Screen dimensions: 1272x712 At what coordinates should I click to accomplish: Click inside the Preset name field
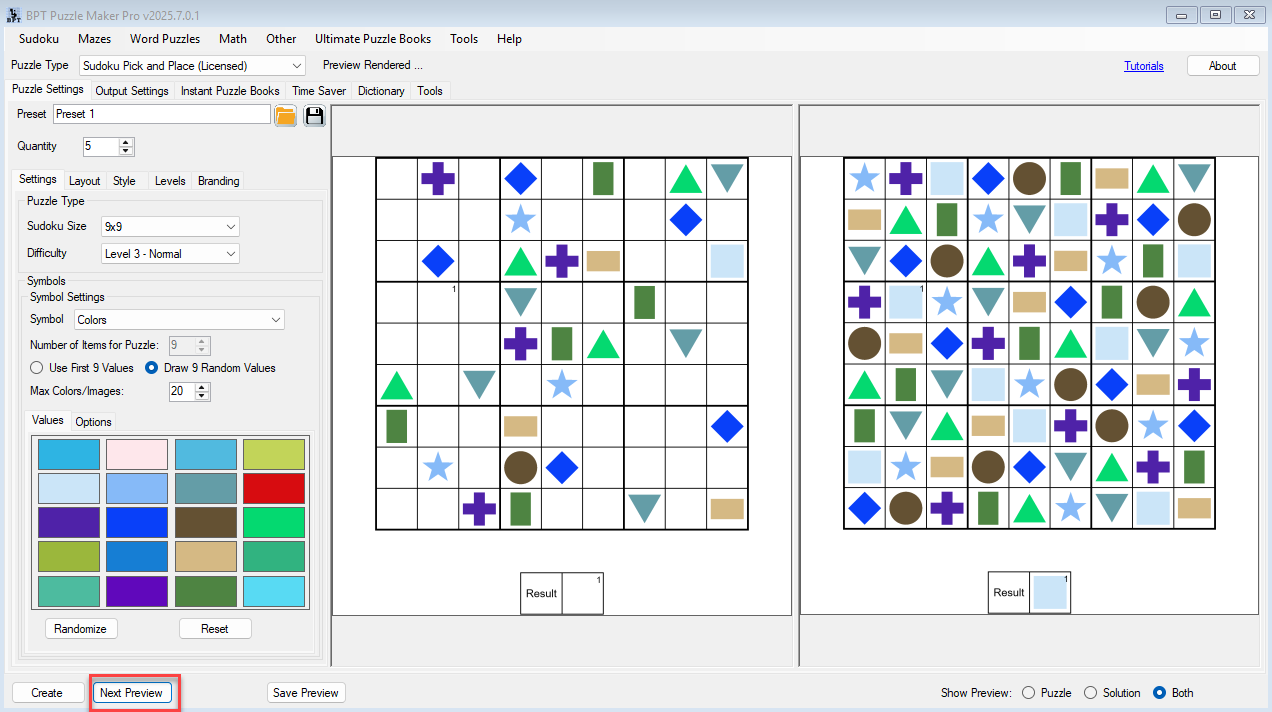click(x=160, y=113)
